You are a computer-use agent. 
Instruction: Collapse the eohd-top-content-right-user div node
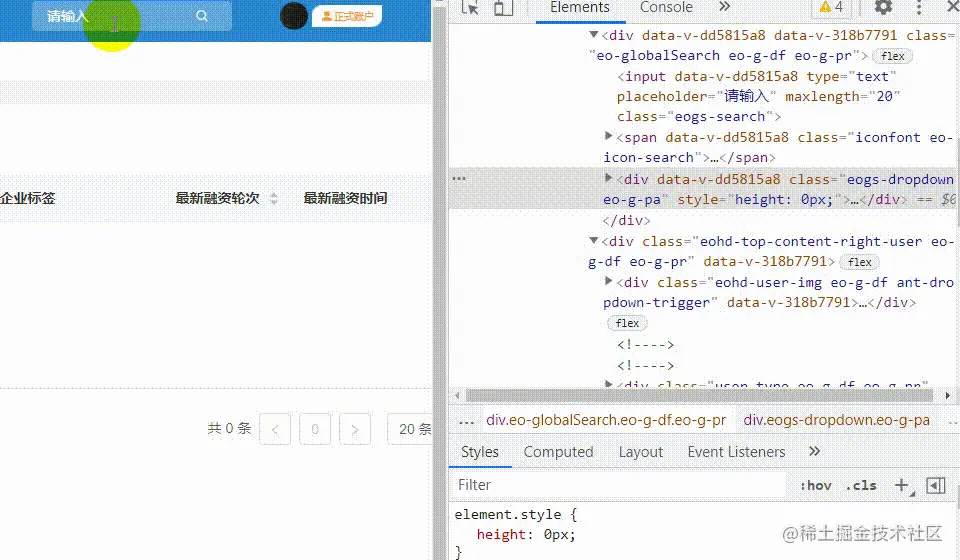(x=593, y=241)
